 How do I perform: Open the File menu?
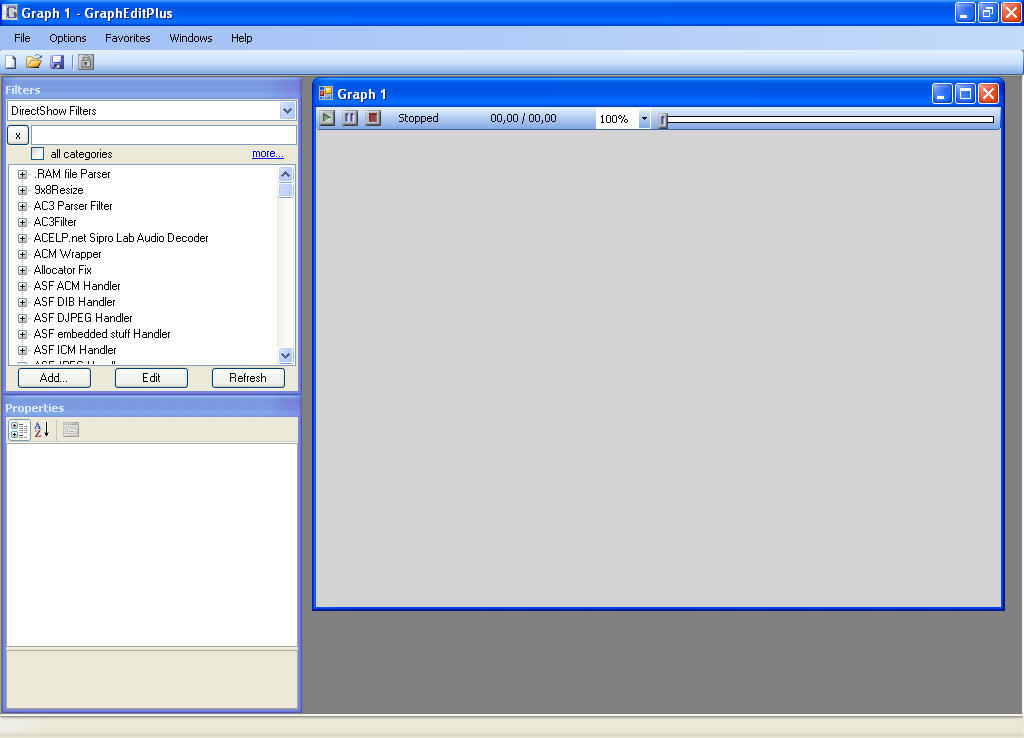[x=22, y=38]
